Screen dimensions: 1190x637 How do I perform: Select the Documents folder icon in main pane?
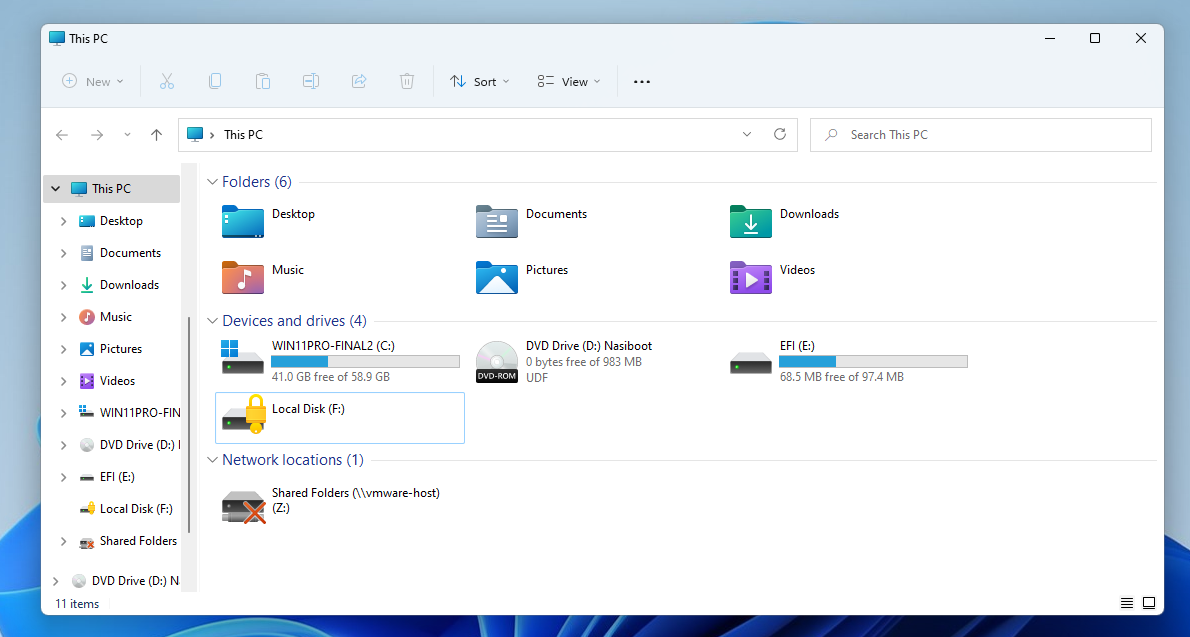497,222
